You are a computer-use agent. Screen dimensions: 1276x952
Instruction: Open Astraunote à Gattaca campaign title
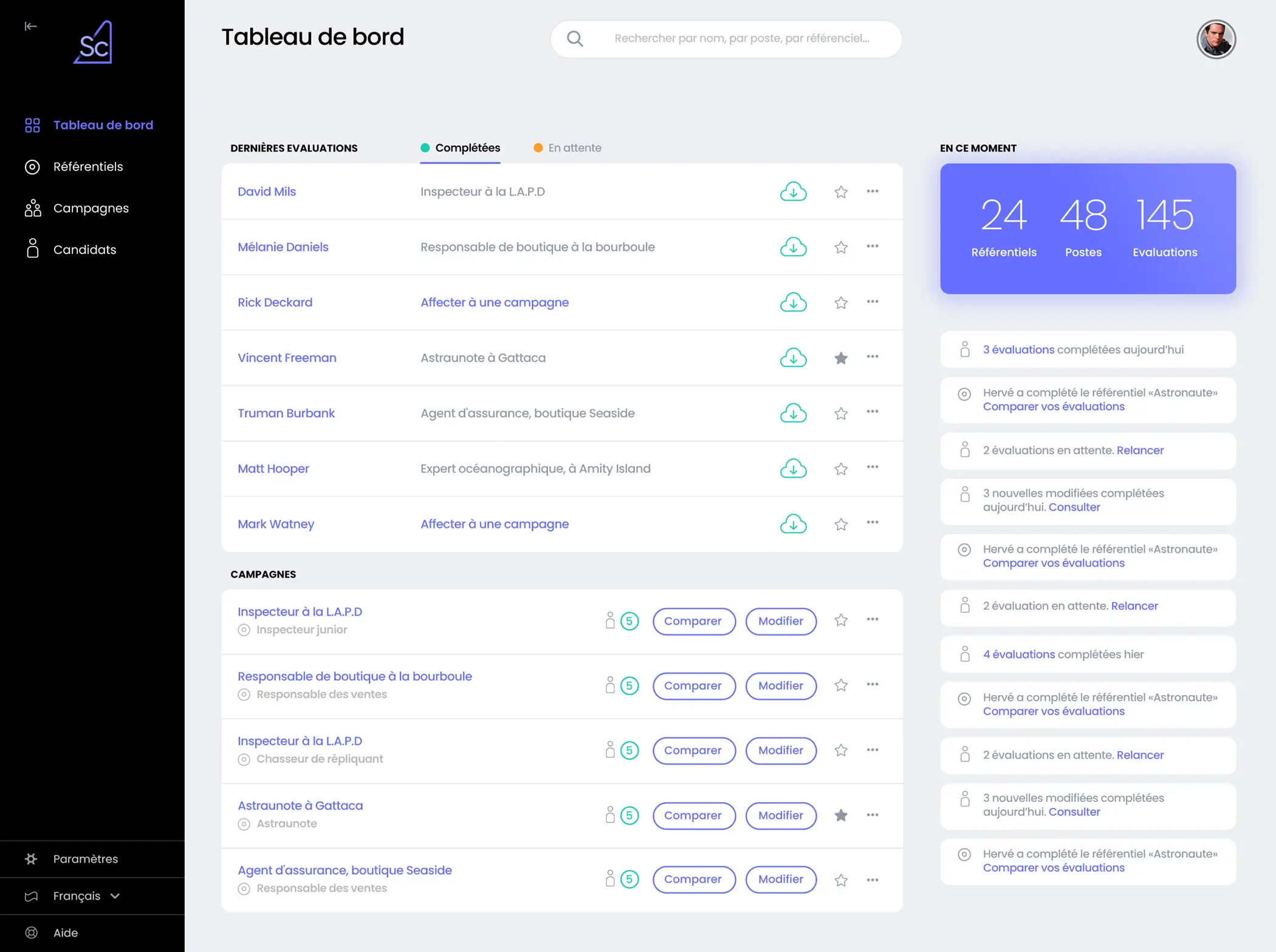(300, 806)
